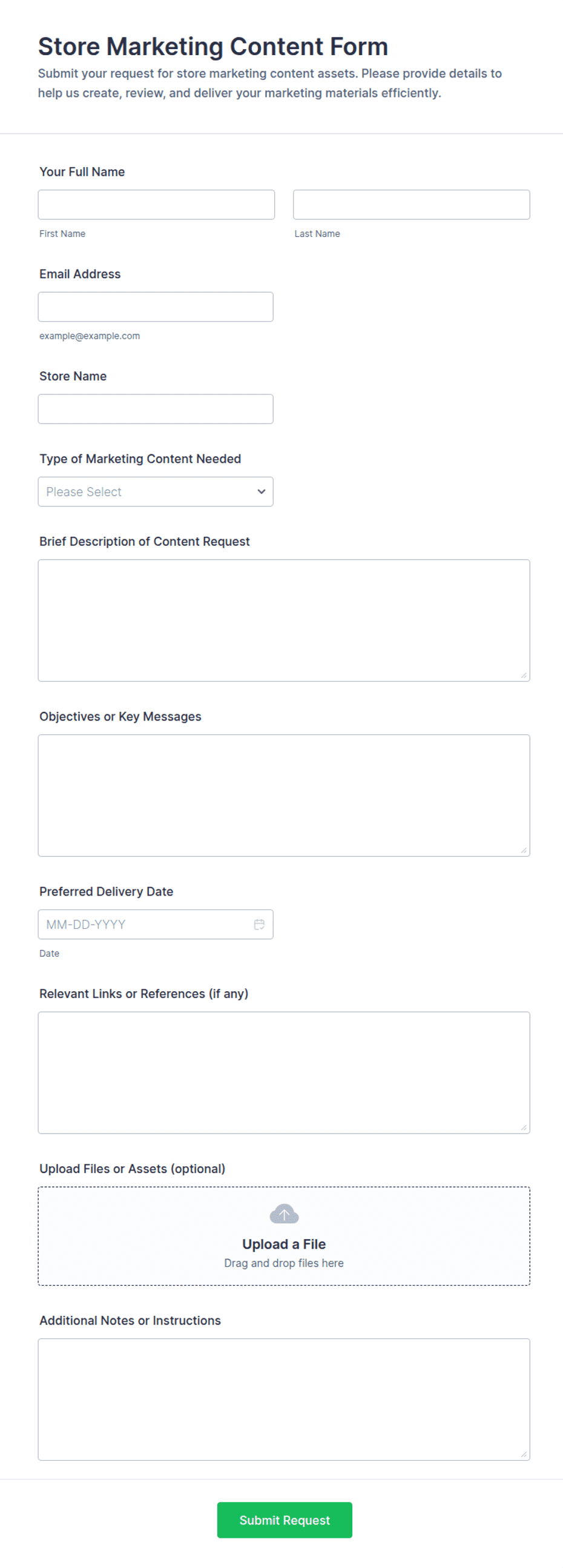Submit the request with the green button
The width and height of the screenshot is (563, 1568).
click(x=285, y=1520)
